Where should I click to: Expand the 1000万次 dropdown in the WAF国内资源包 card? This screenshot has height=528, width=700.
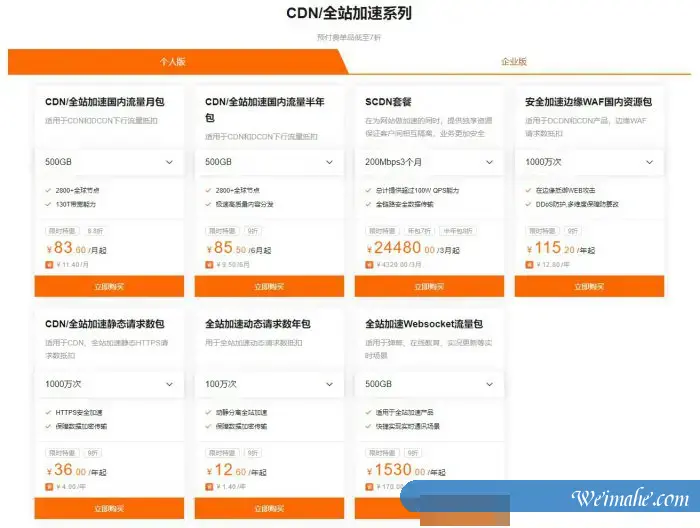(589, 162)
